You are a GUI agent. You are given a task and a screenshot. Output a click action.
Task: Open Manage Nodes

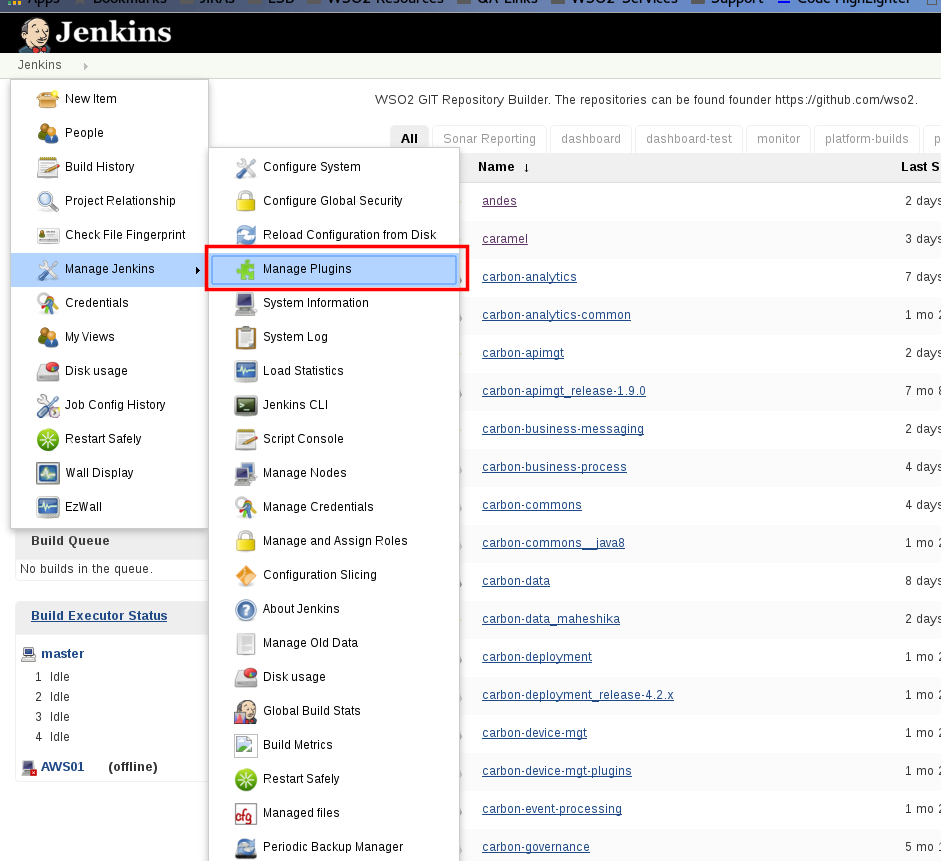[x=305, y=472]
